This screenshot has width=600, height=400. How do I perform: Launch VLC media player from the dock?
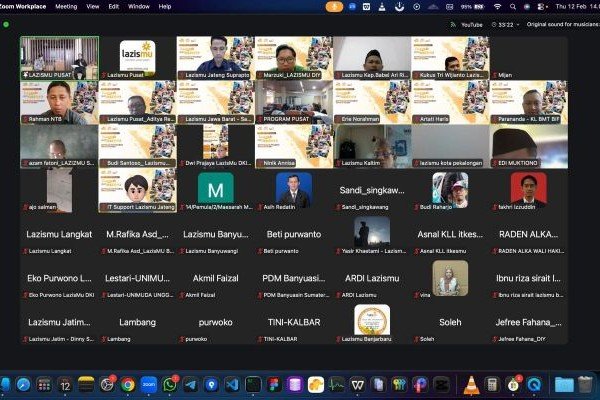coord(471,384)
